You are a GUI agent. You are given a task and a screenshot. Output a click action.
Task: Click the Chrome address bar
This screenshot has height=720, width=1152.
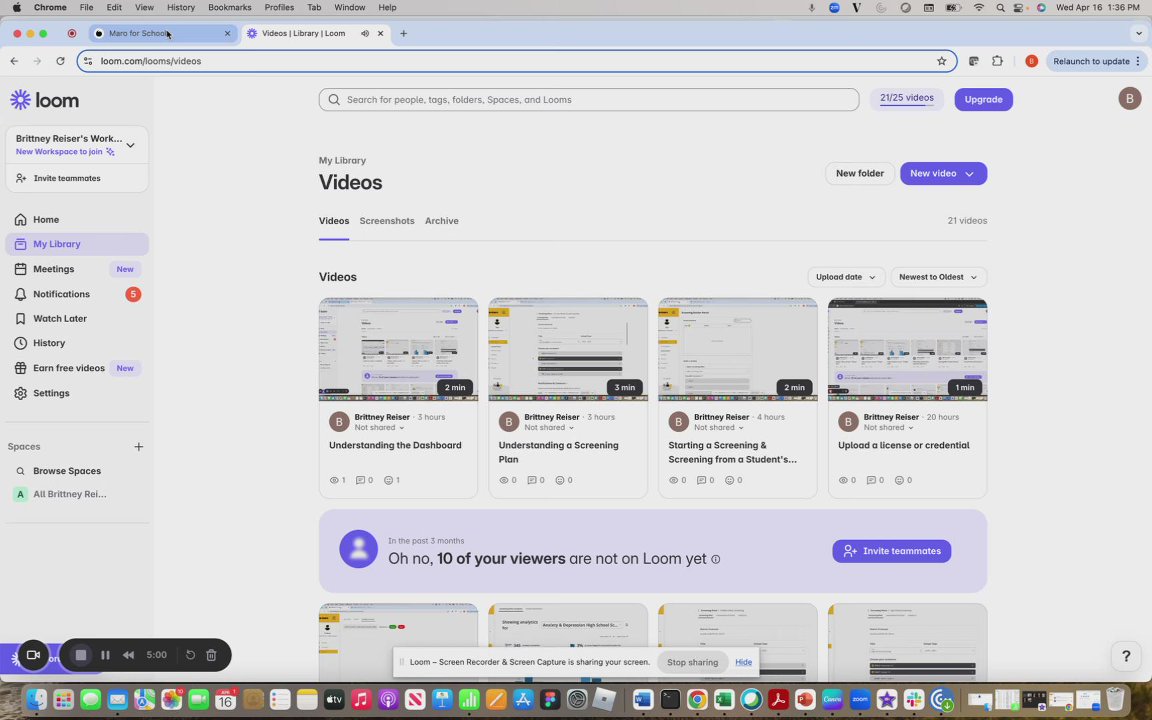tap(517, 61)
